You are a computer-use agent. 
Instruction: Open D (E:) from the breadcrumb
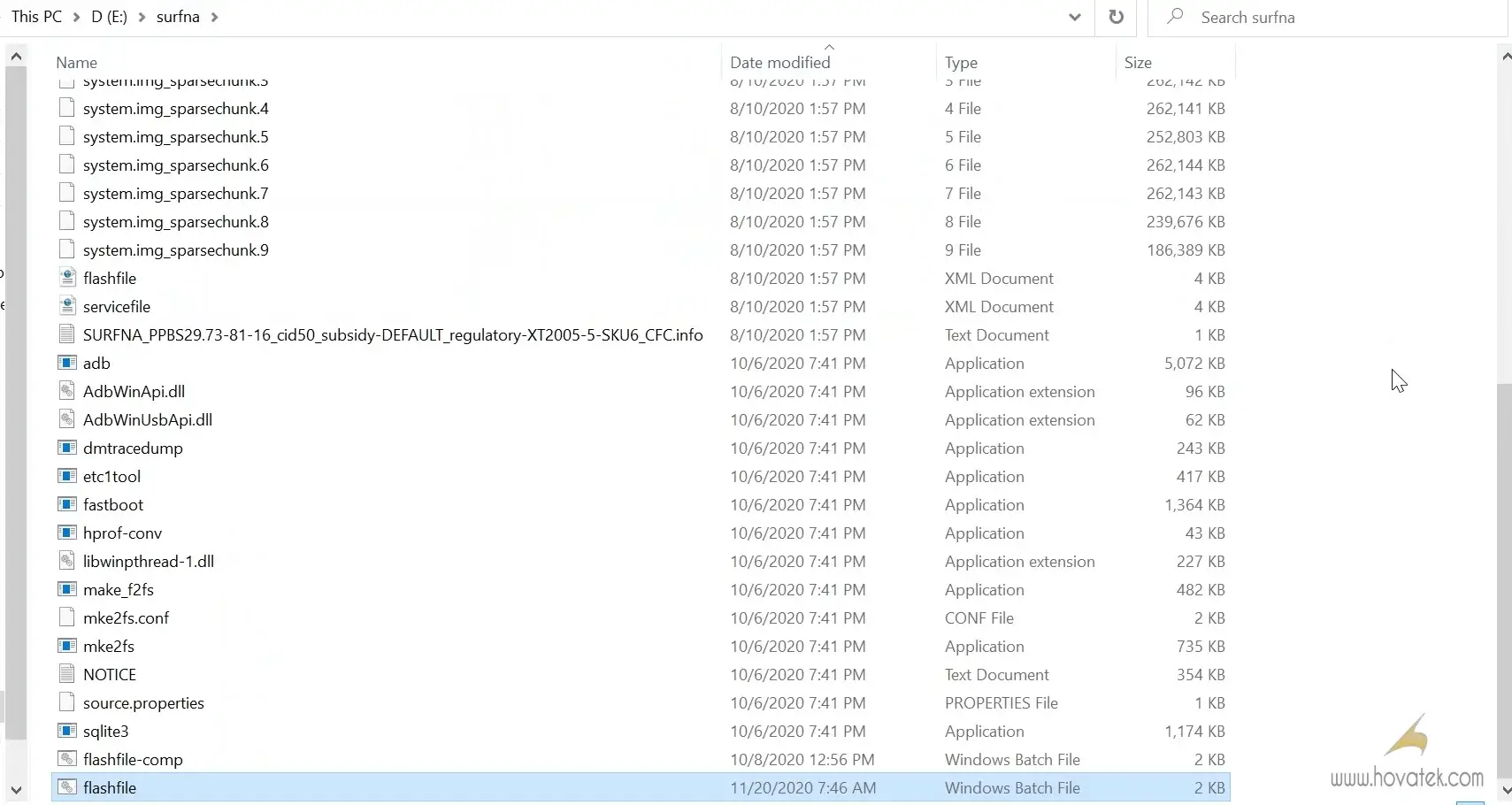(107, 16)
